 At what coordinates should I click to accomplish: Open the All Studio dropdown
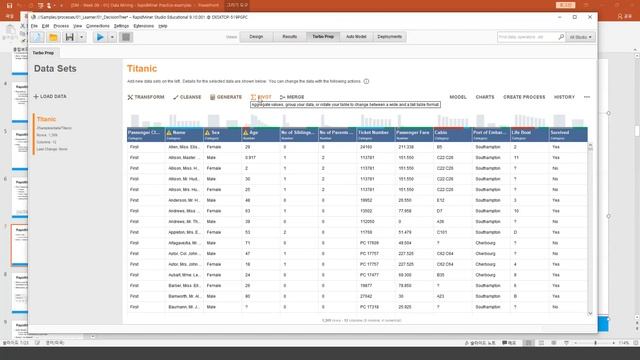(580, 37)
